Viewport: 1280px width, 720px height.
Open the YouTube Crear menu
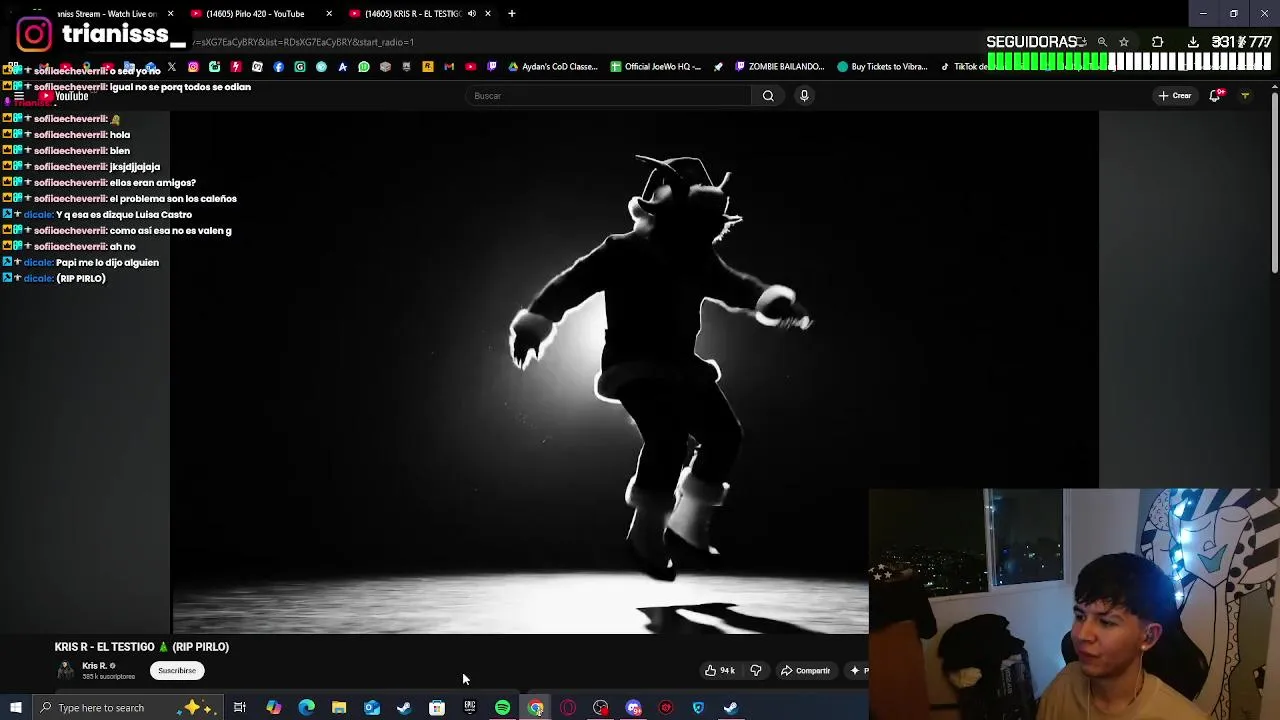[1175, 96]
